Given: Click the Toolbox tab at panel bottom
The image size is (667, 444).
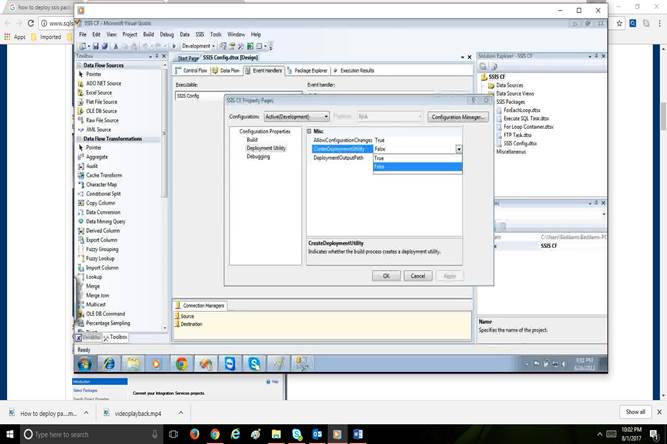Looking at the screenshot, I should [115, 337].
